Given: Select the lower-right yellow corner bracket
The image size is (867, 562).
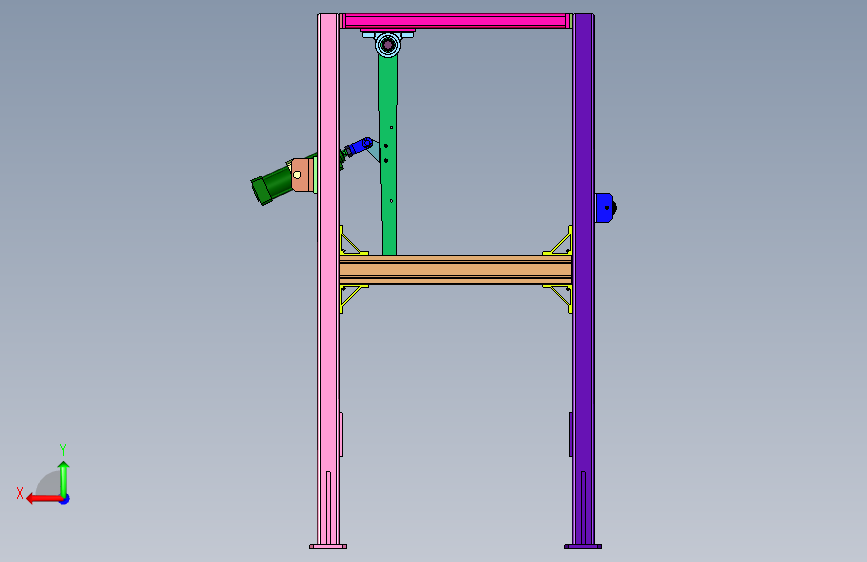Looking at the screenshot, I should point(558,299).
